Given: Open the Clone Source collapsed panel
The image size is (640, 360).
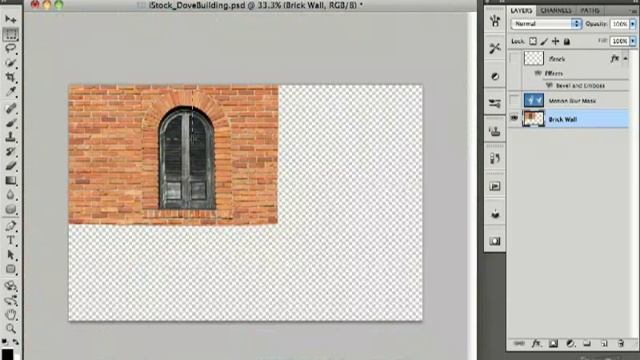Looking at the screenshot, I should coord(495,131).
